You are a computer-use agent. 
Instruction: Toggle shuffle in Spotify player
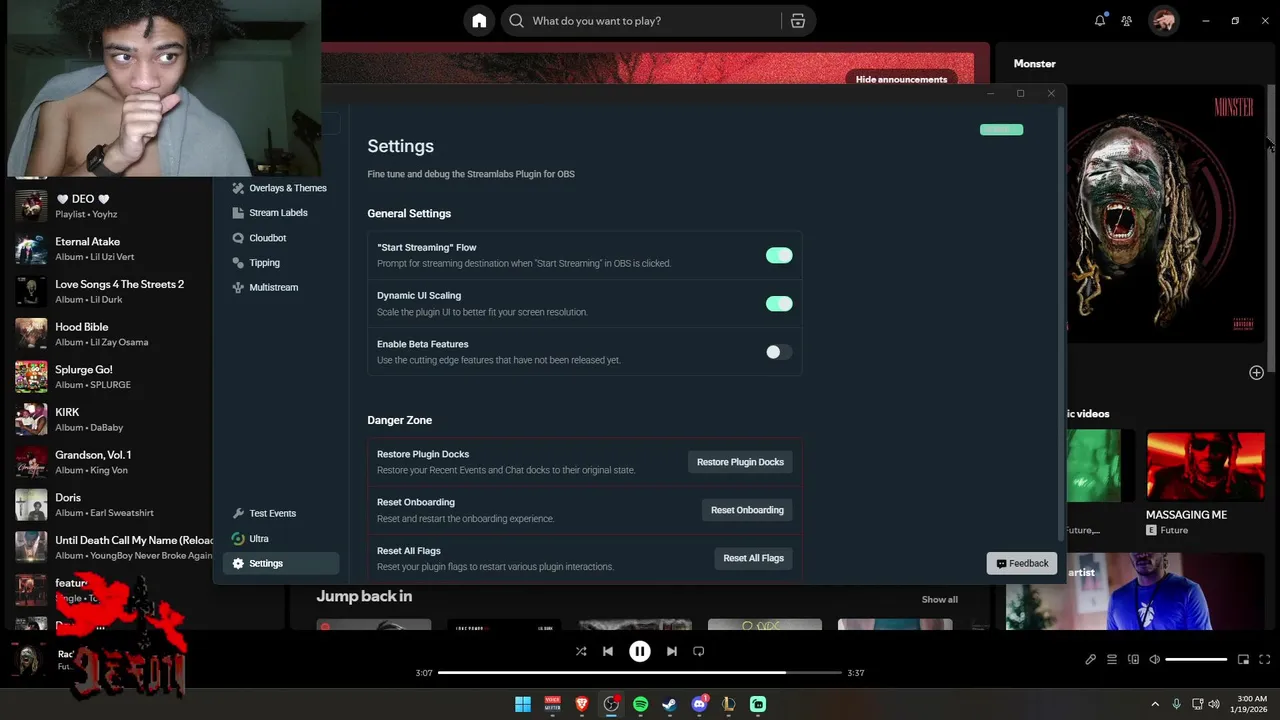[x=581, y=651]
